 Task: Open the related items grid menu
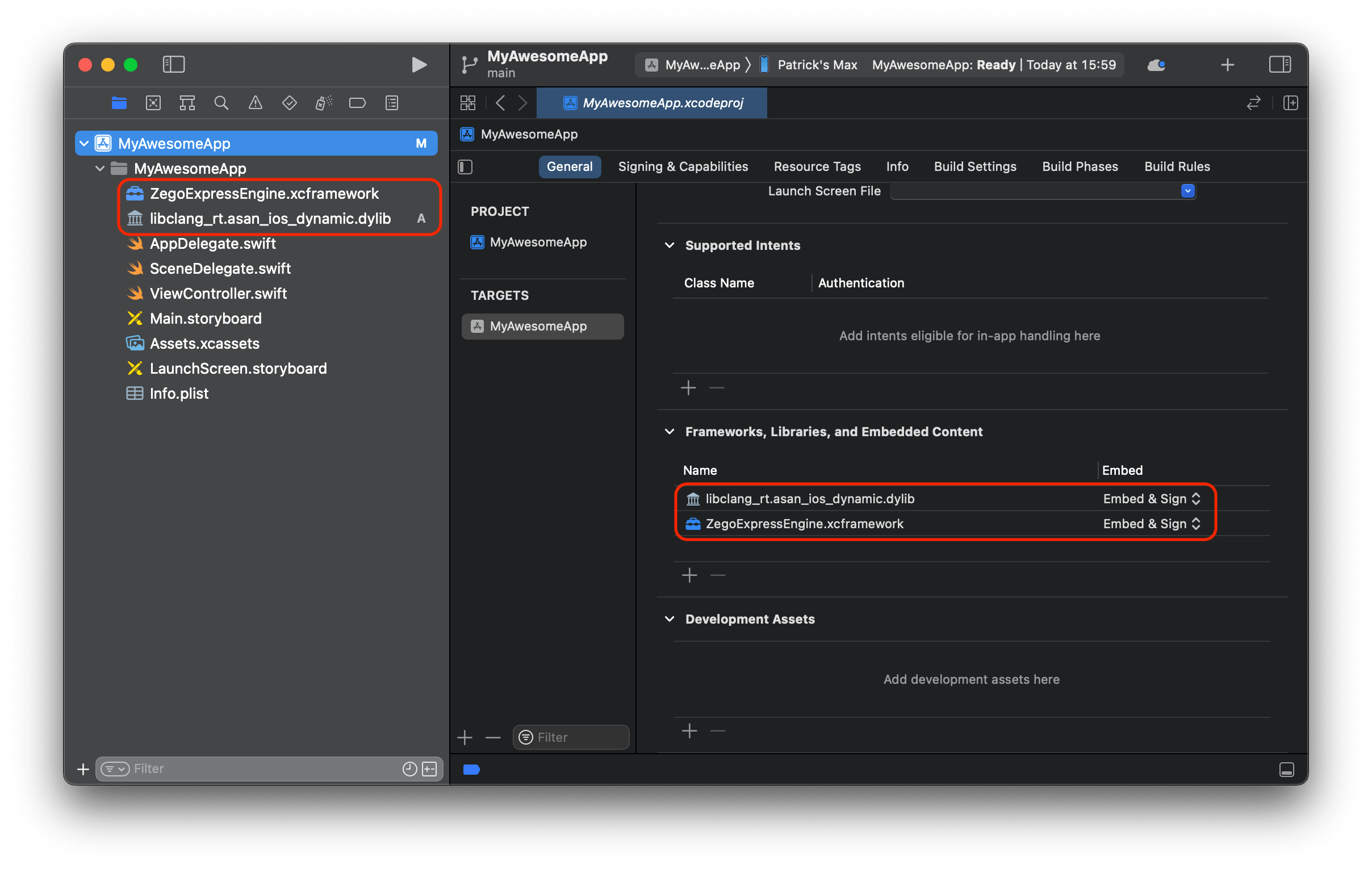tap(468, 103)
